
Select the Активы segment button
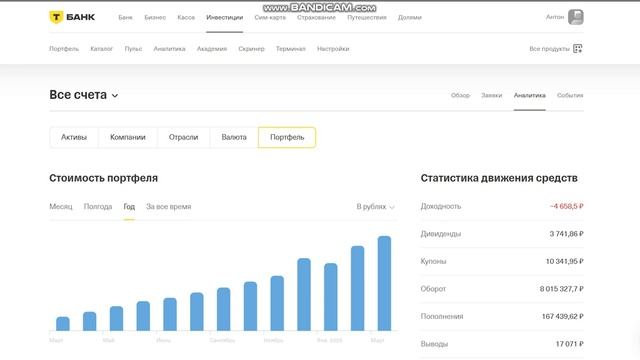click(74, 137)
